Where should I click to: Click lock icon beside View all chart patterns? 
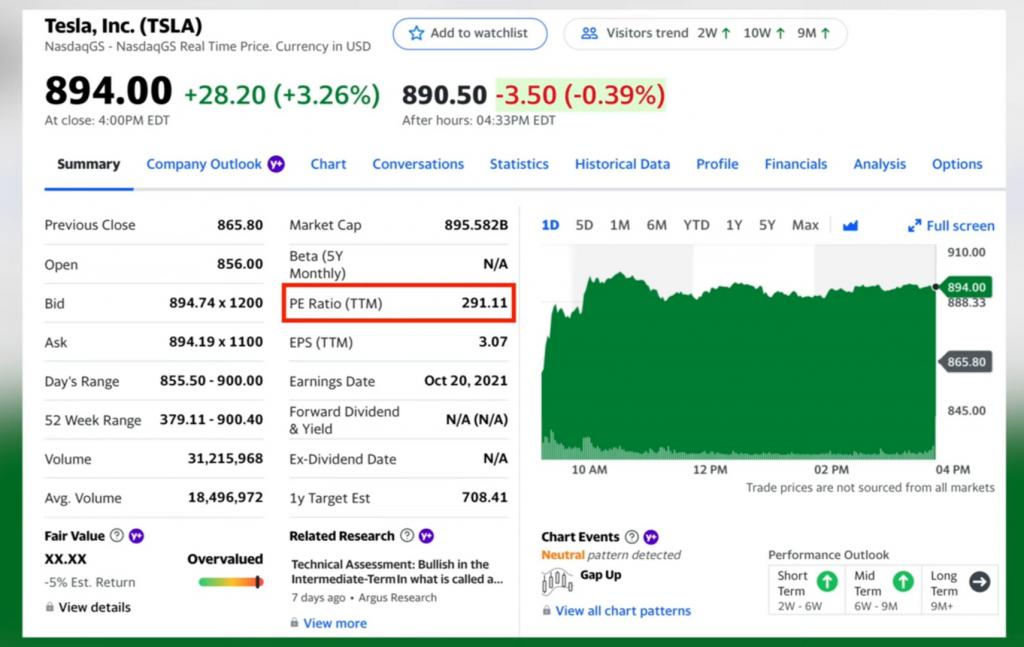coord(547,610)
